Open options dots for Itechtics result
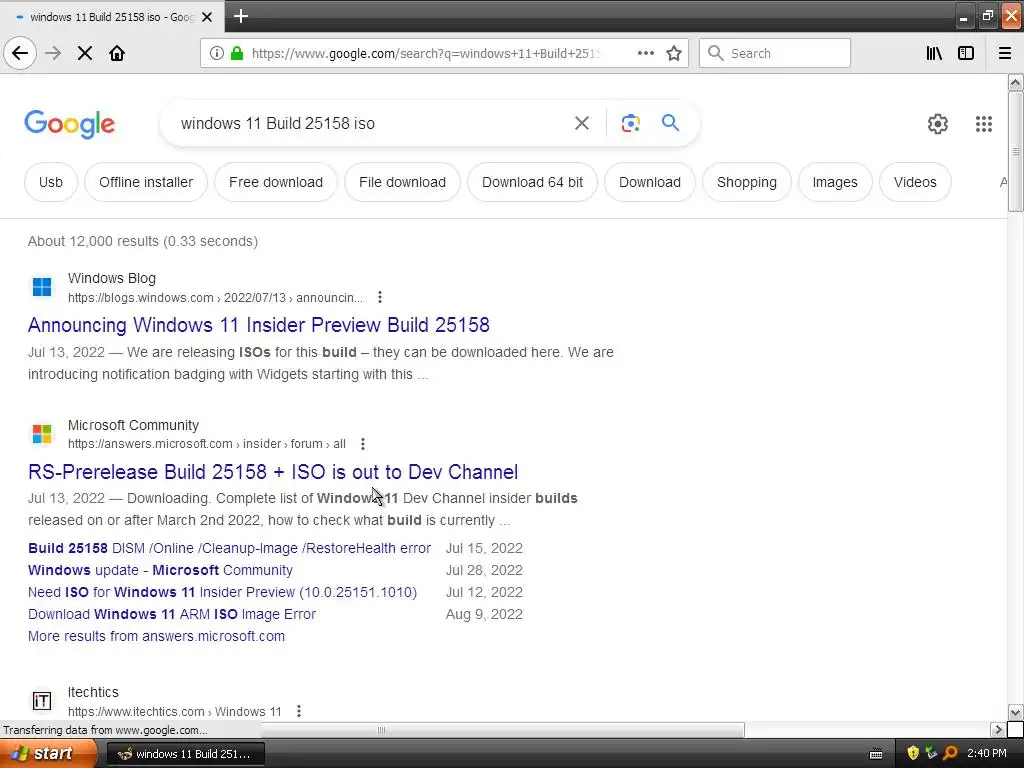Screen dimensions: 1024x768 click(298, 711)
